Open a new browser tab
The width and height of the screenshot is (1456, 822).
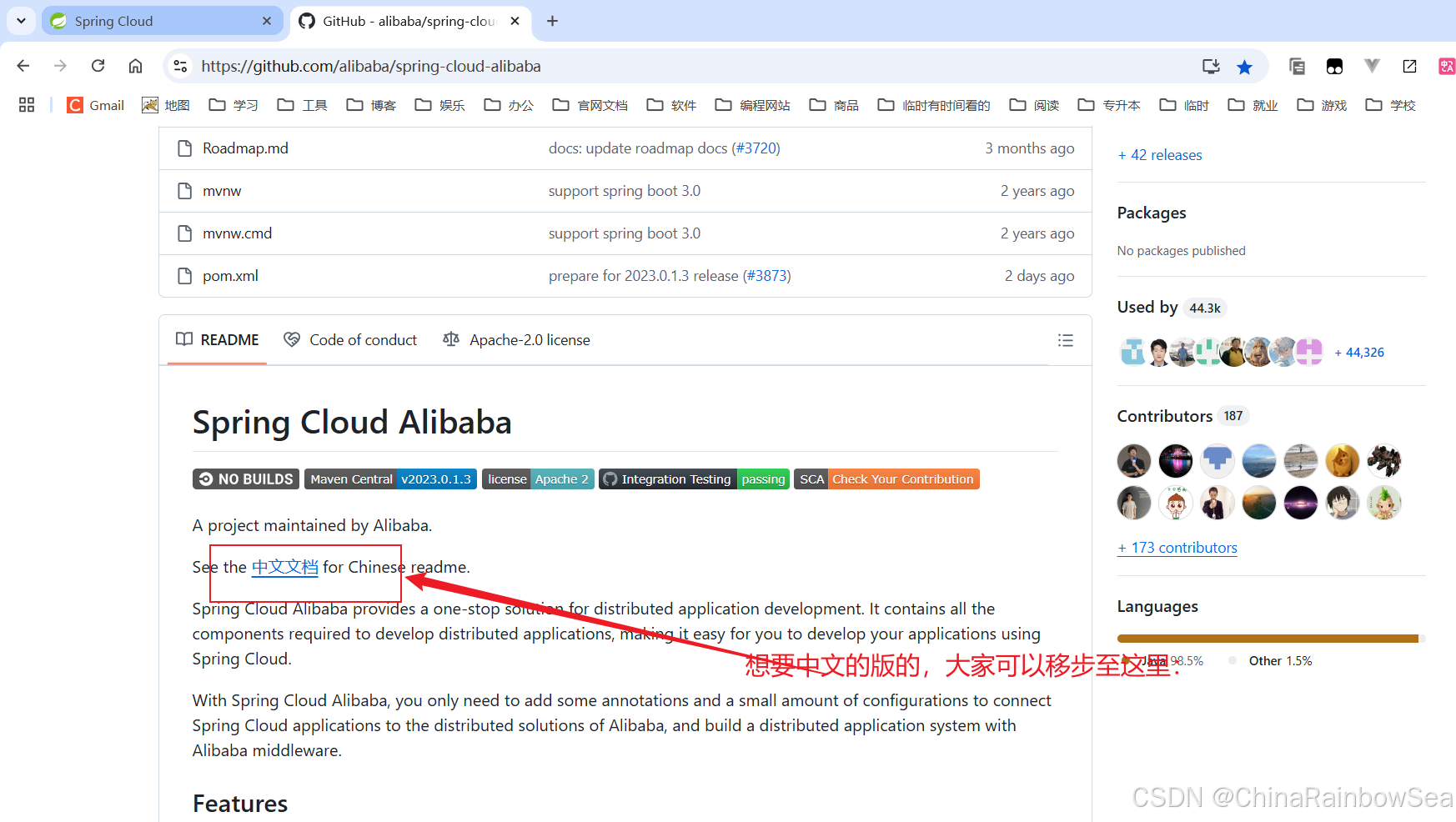click(x=552, y=21)
